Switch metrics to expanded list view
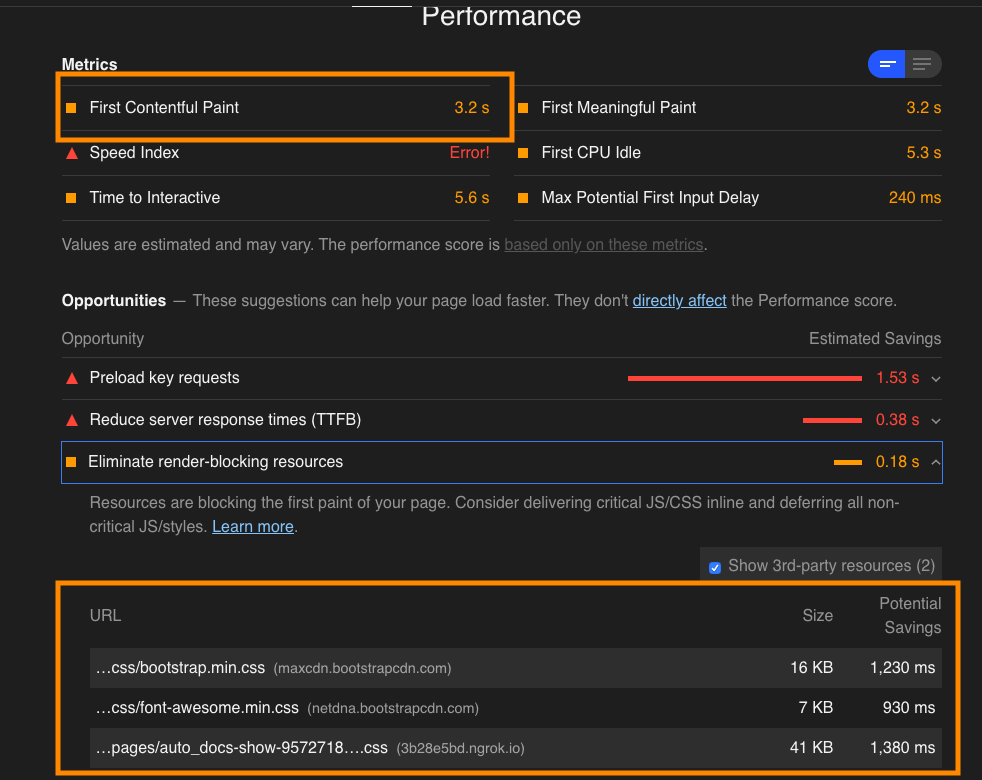The image size is (982, 780). [x=922, y=65]
